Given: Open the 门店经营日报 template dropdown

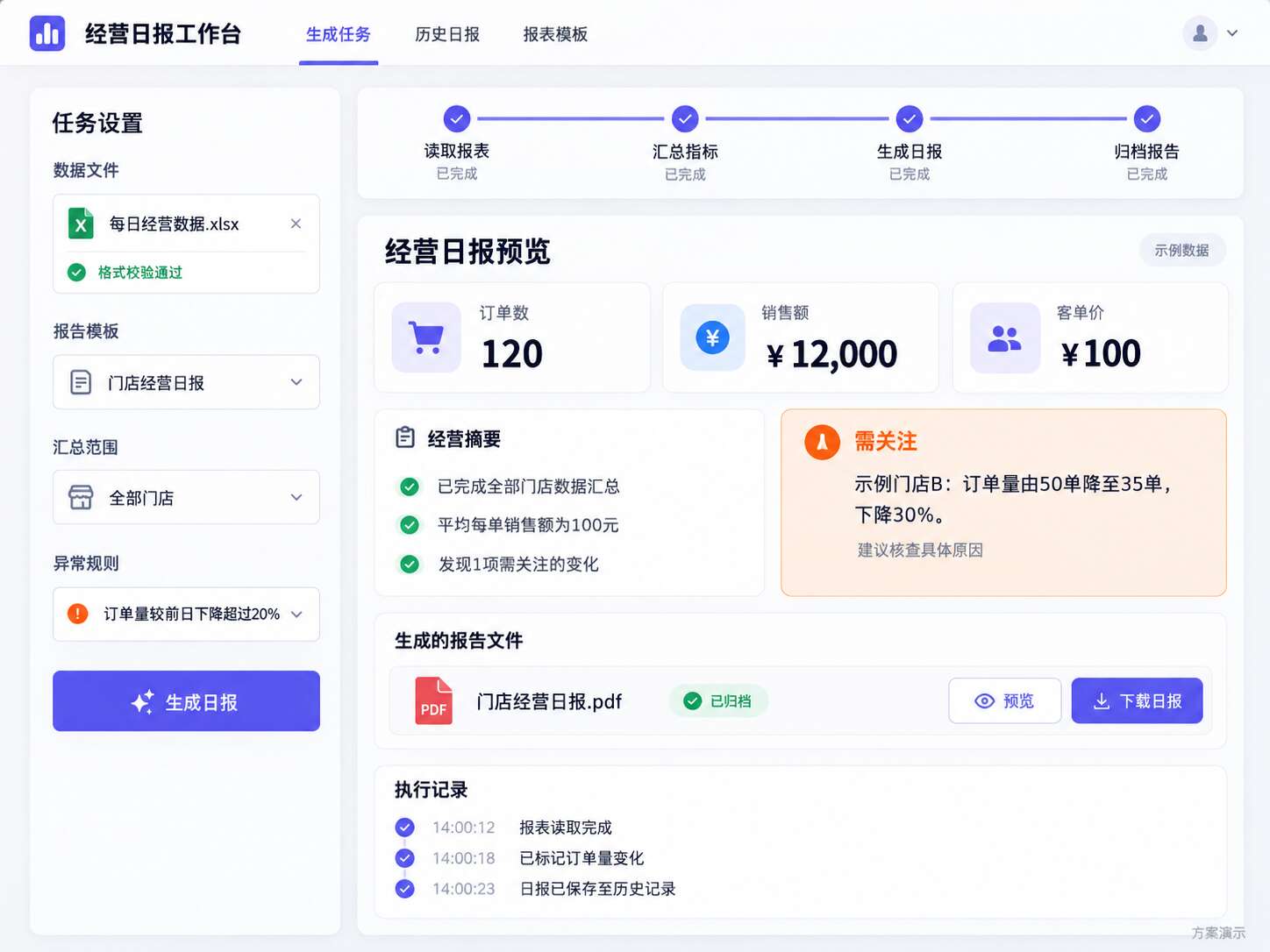Looking at the screenshot, I should coord(186,382).
